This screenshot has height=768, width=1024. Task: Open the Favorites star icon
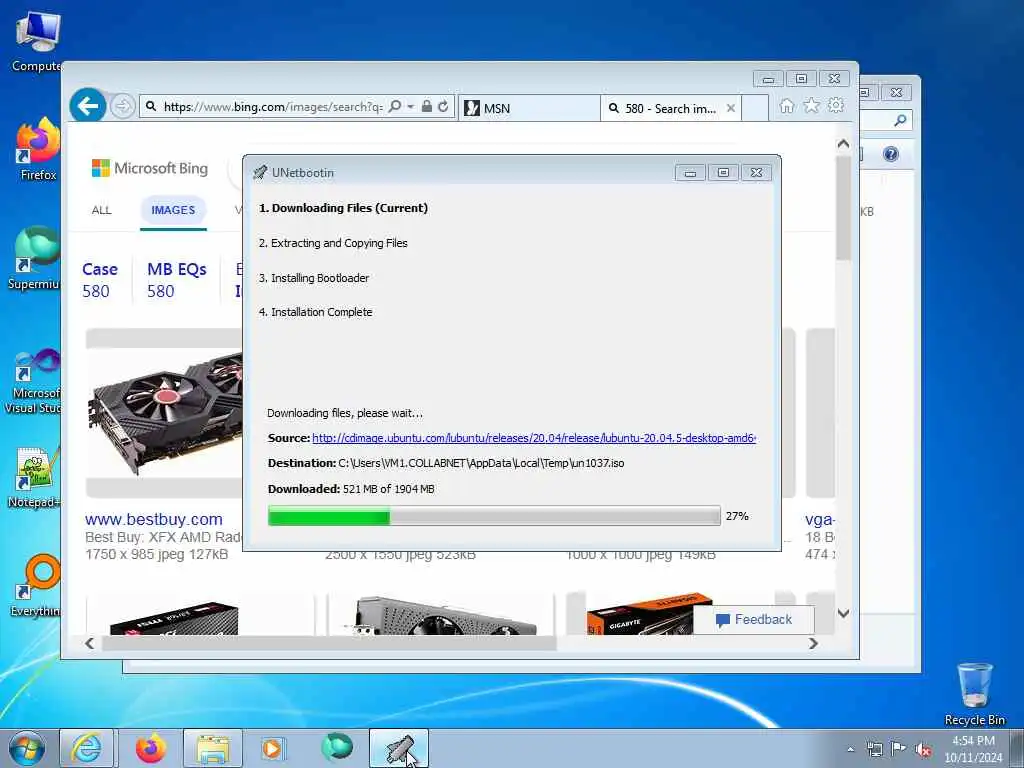pyautogui.click(x=811, y=106)
